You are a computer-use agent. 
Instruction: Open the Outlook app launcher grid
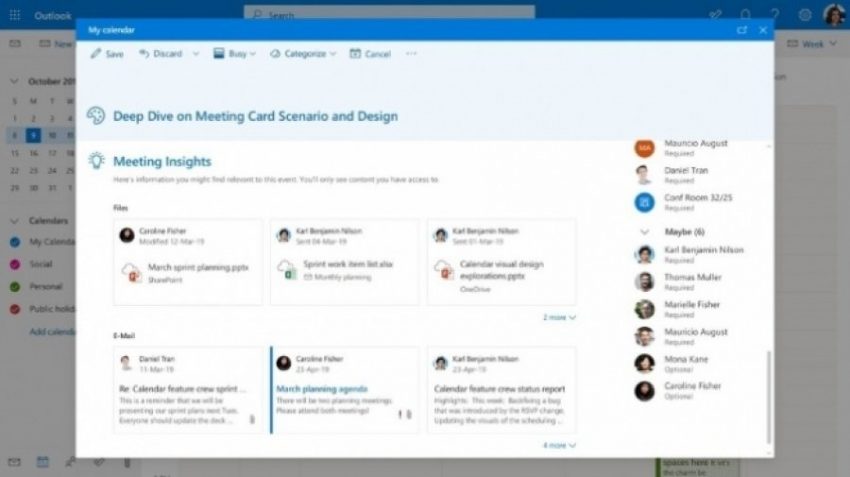click(x=15, y=15)
